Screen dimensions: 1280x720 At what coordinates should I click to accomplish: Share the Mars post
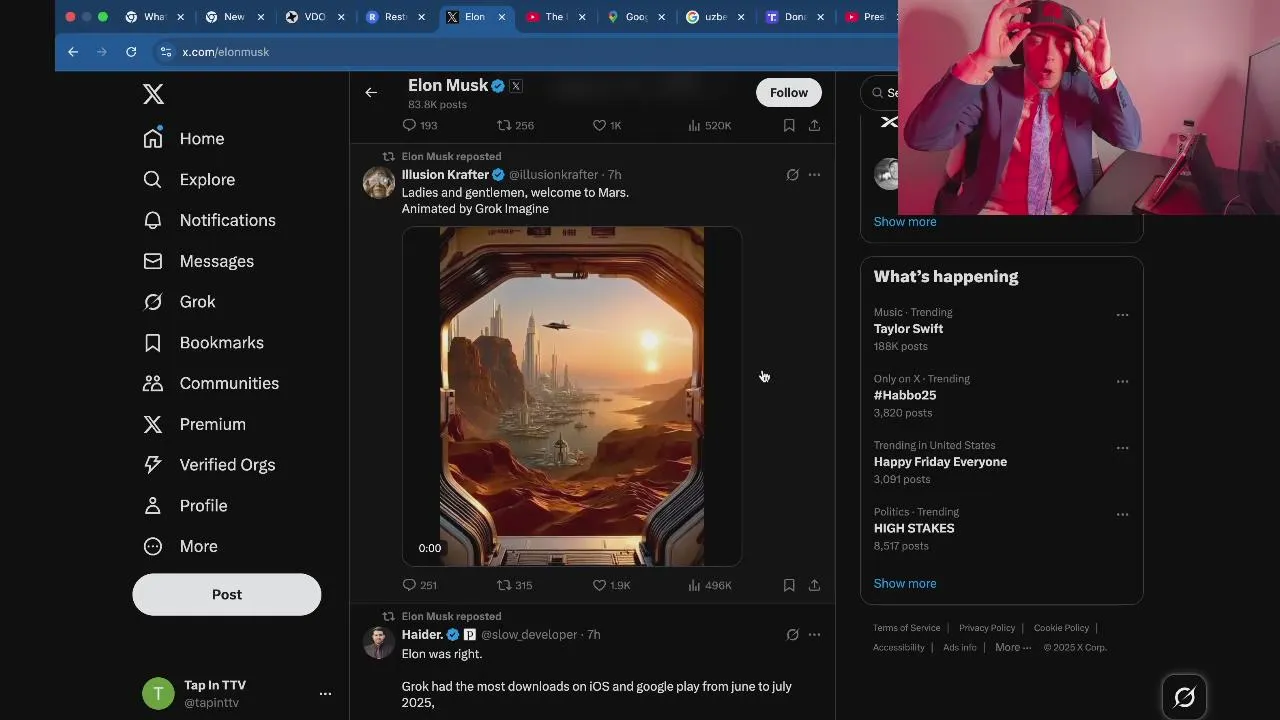[814, 585]
